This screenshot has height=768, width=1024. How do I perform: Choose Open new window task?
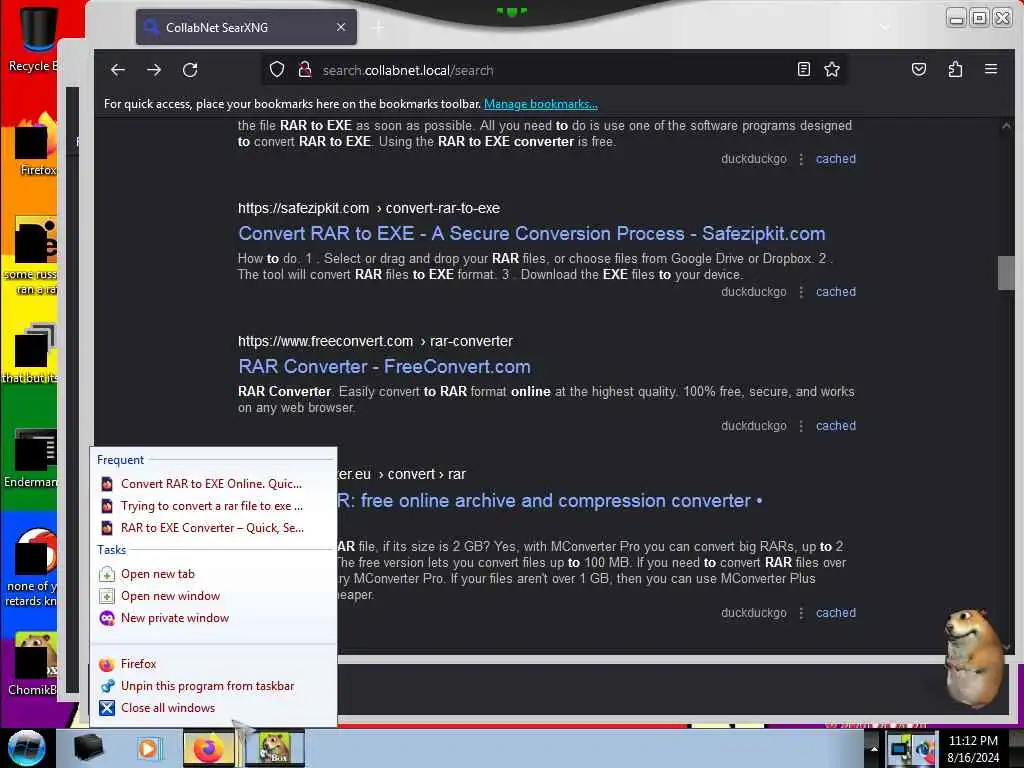pyautogui.click(x=170, y=596)
